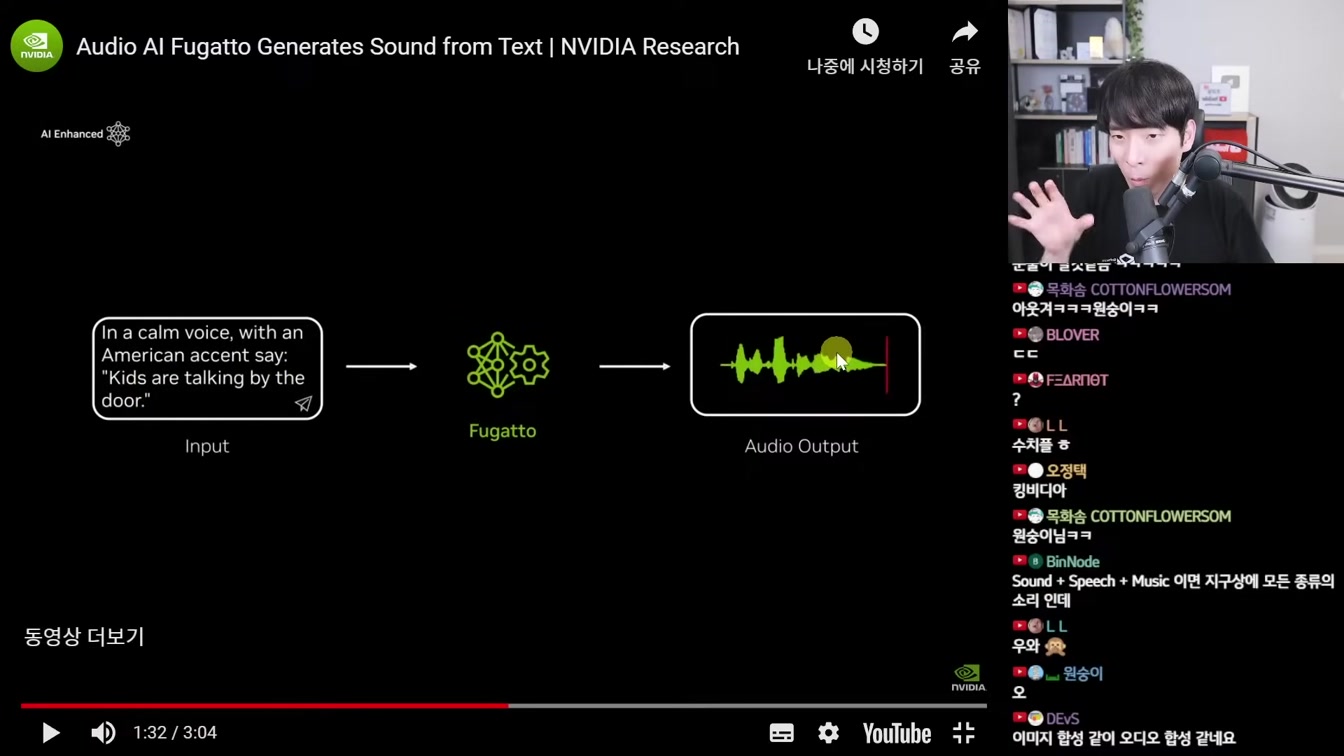Image resolution: width=1344 pixels, height=756 pixels.
Task: Click the avatar icon next to 오정택
Action: coord(1036,471)
